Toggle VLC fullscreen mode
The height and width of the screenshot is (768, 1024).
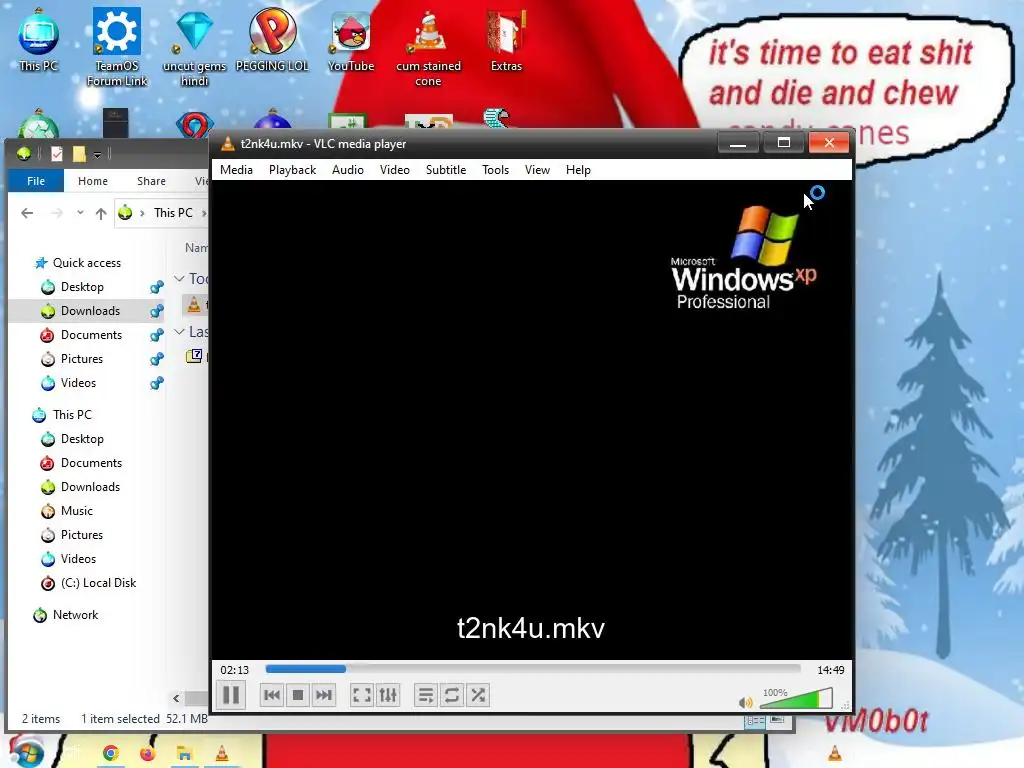pyautogui.click(x=362, y=695)
